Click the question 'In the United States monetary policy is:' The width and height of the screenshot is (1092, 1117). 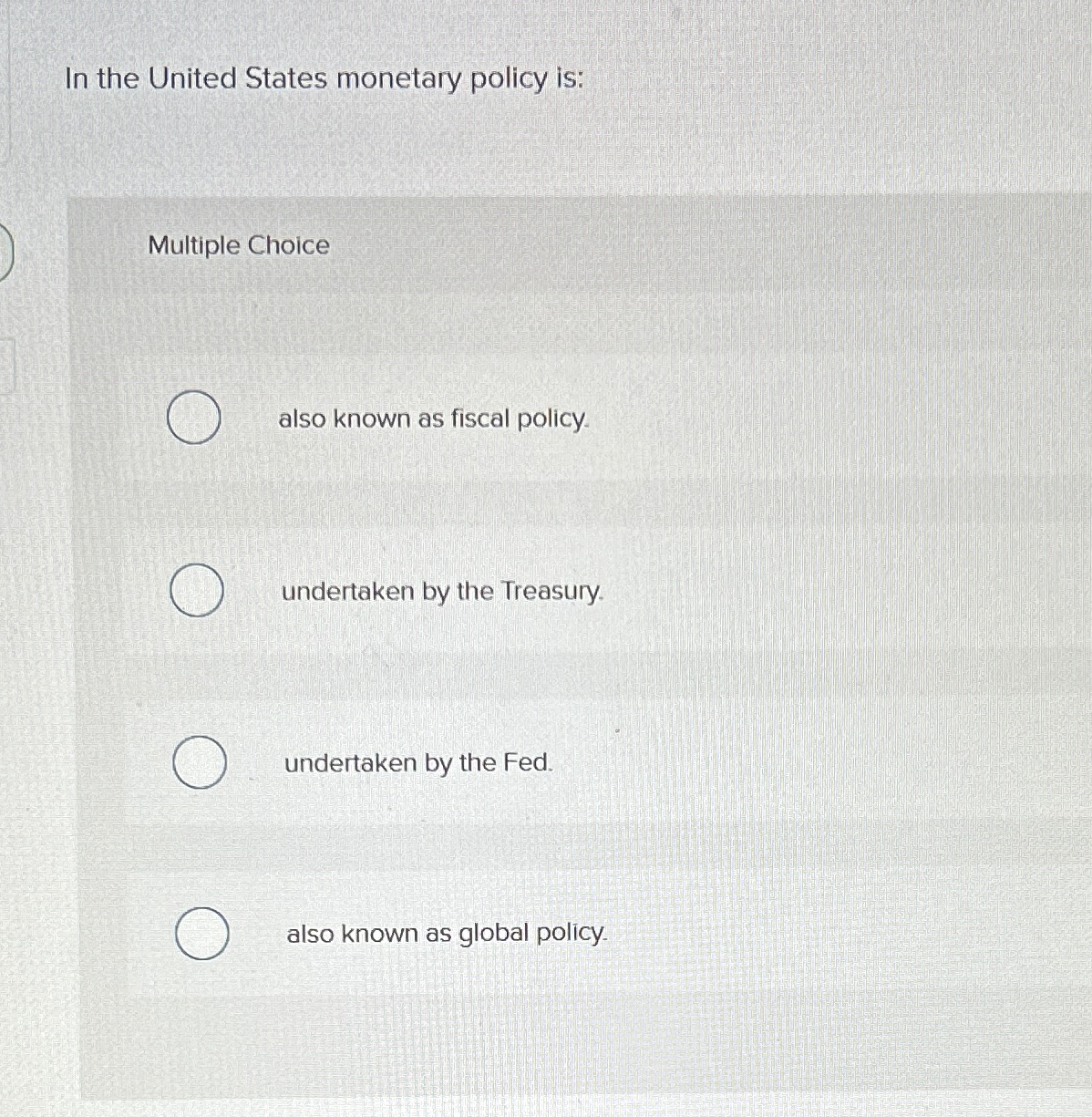(x=324, y=79)
